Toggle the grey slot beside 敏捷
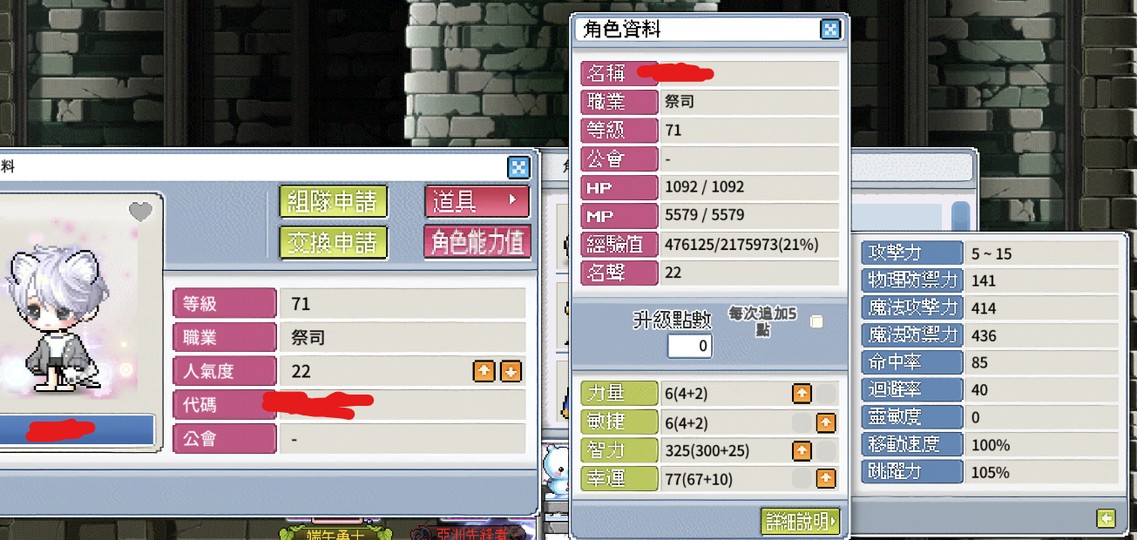 pyautogui.click(x=801, y=423)
